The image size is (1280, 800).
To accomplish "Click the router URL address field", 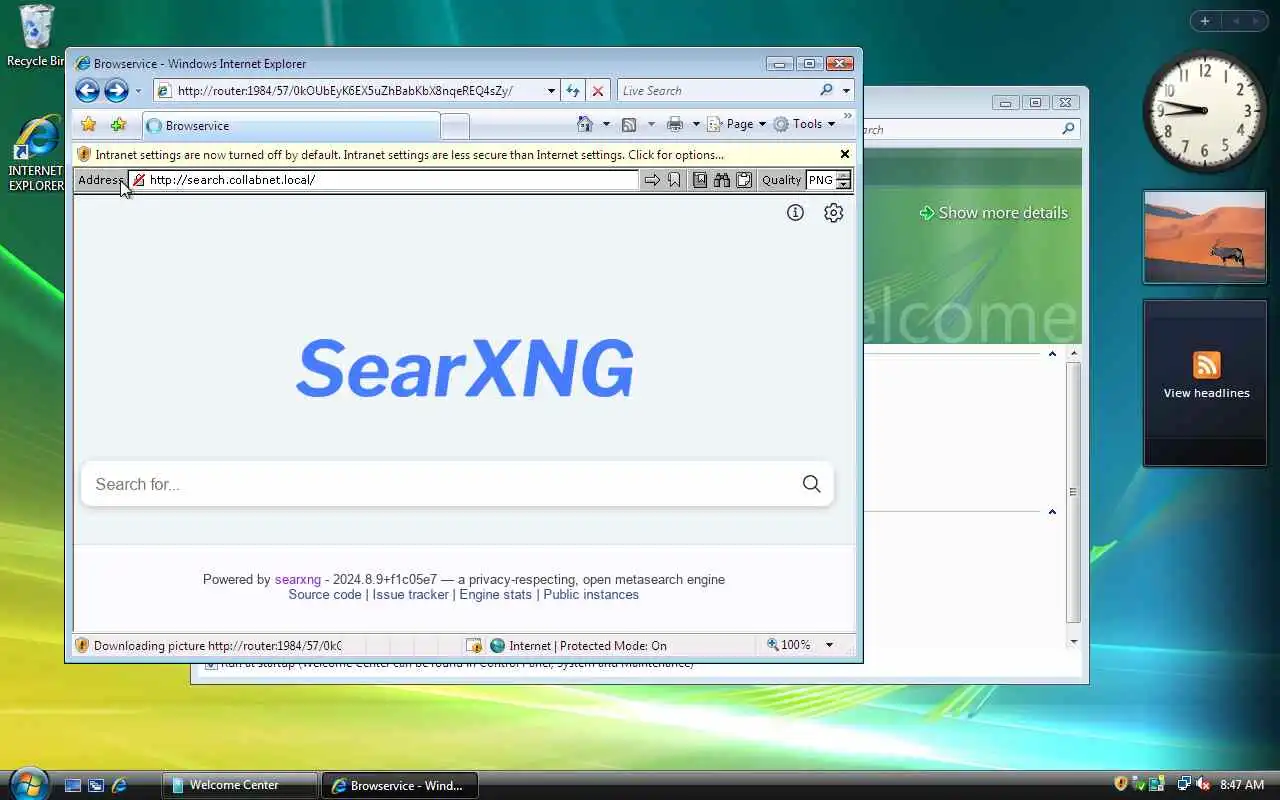I will pos(350,91).
